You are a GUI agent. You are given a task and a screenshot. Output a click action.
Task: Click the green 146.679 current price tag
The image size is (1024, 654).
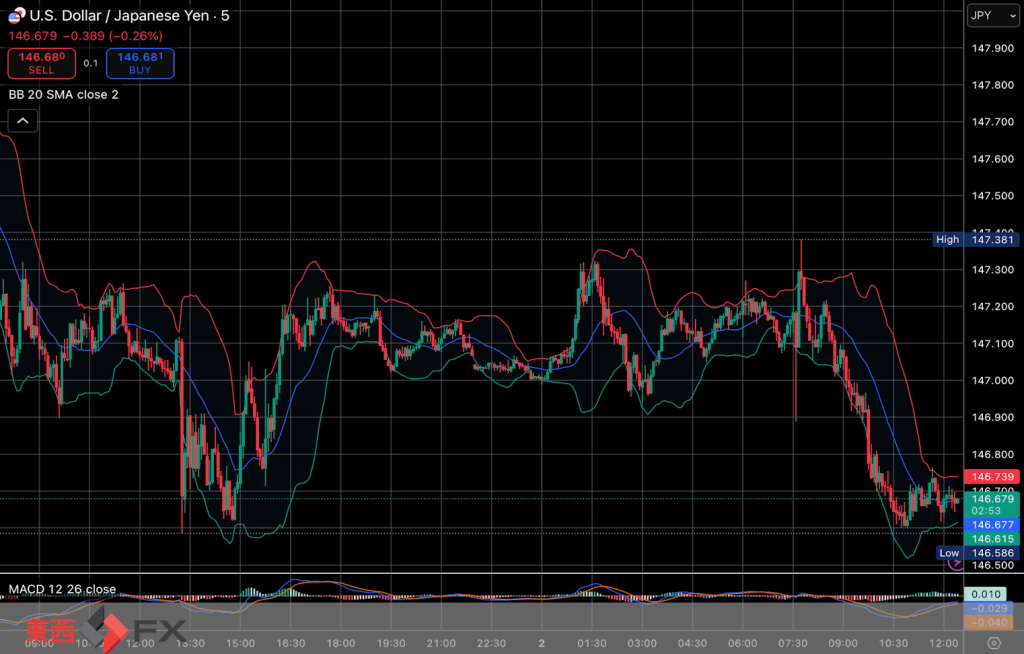[991, 498]
